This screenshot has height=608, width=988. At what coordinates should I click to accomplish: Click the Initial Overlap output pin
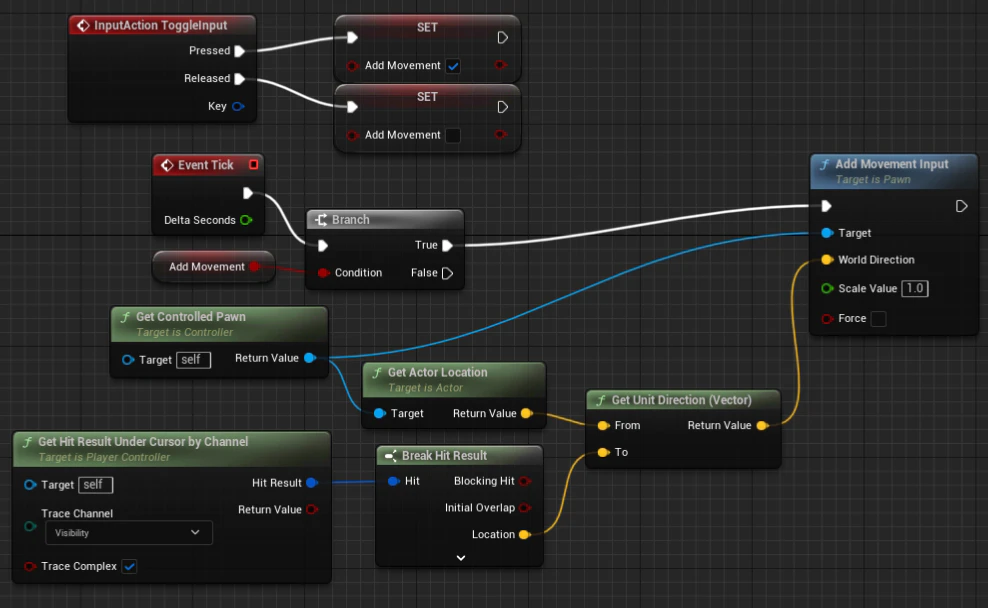(524, 508)
